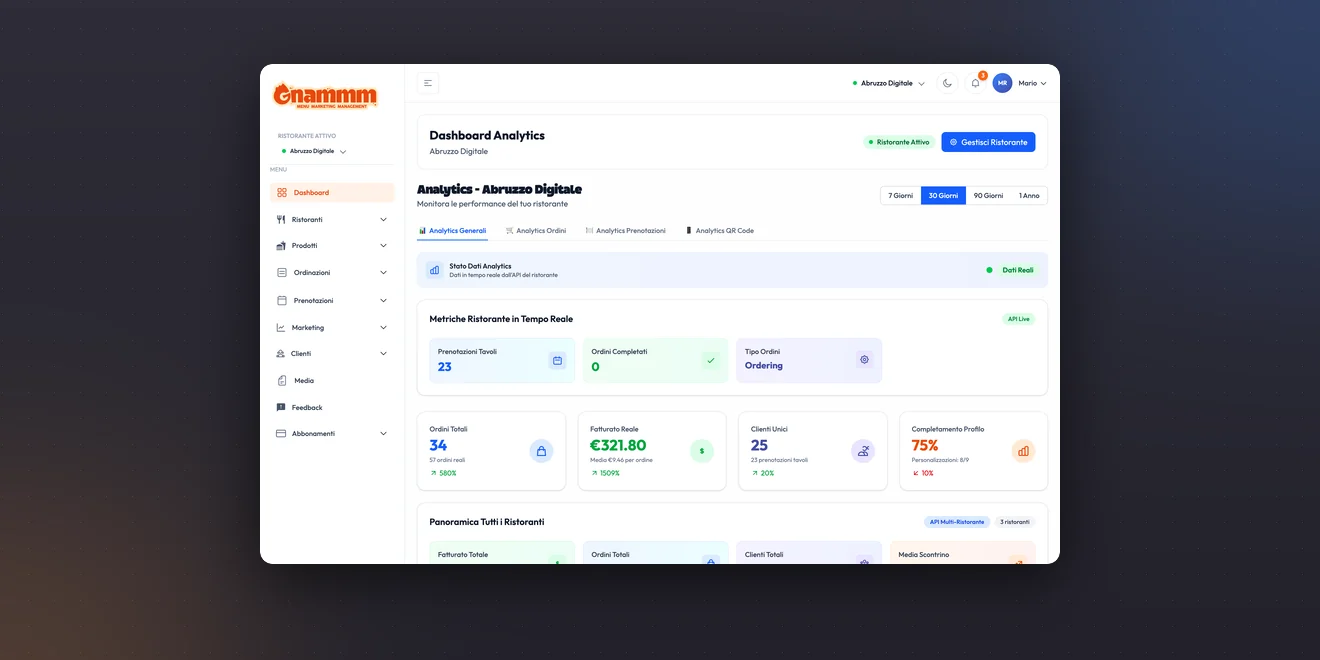Switch to the Analytics Ordini tab
Viewport: 1320px width, 660px height.
pos(536,231)
